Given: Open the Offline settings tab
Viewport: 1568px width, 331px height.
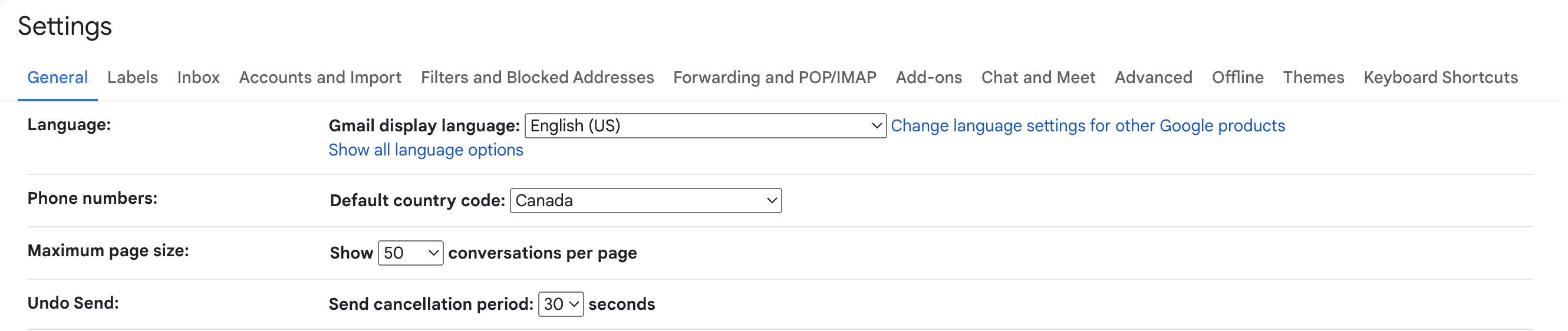Looking at the screenshot, I should pos(1237,77).
